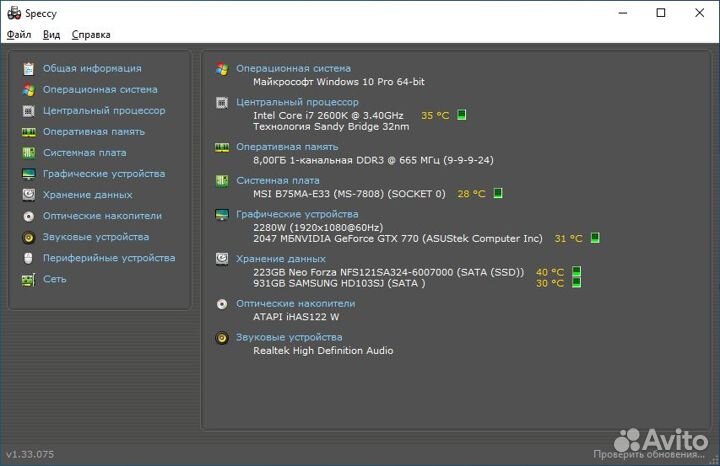This screenshot has width=720, height=466.
Task: Open the Вид menu
Action: 51,35
